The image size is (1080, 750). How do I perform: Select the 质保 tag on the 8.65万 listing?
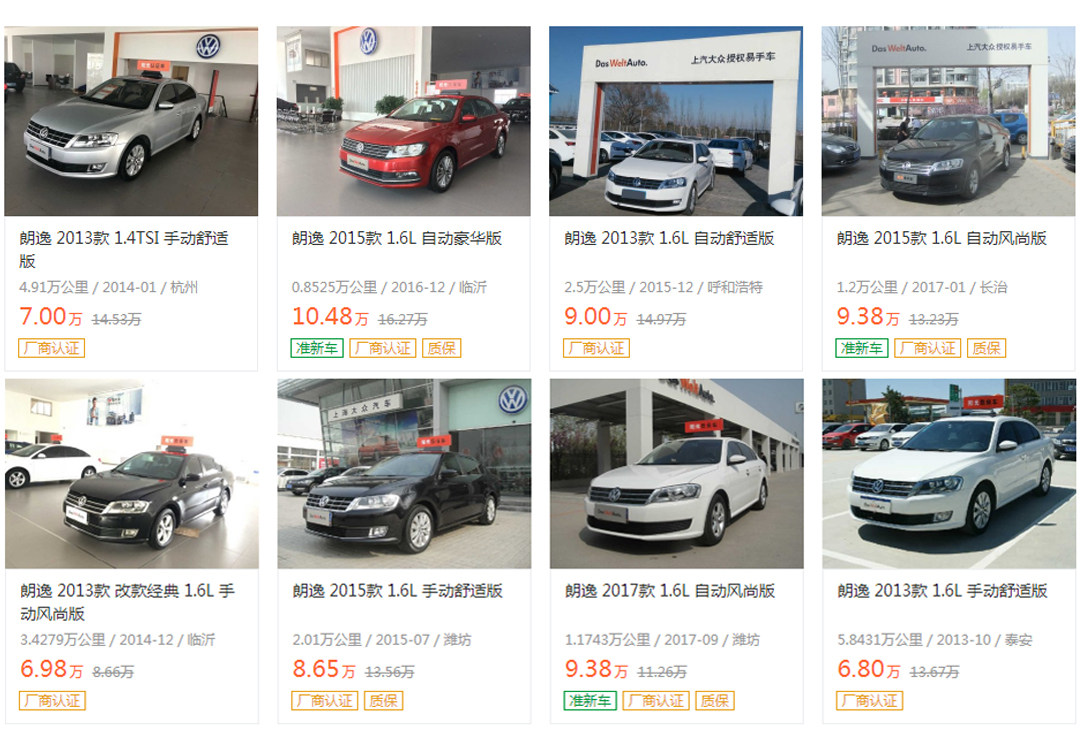pos(384,700)
